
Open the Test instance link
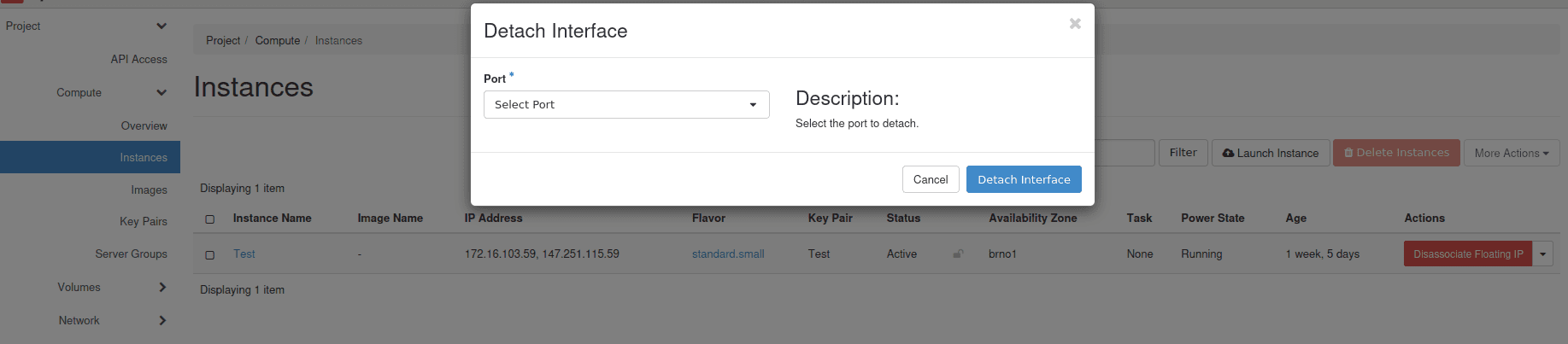(x=244, y=254)
